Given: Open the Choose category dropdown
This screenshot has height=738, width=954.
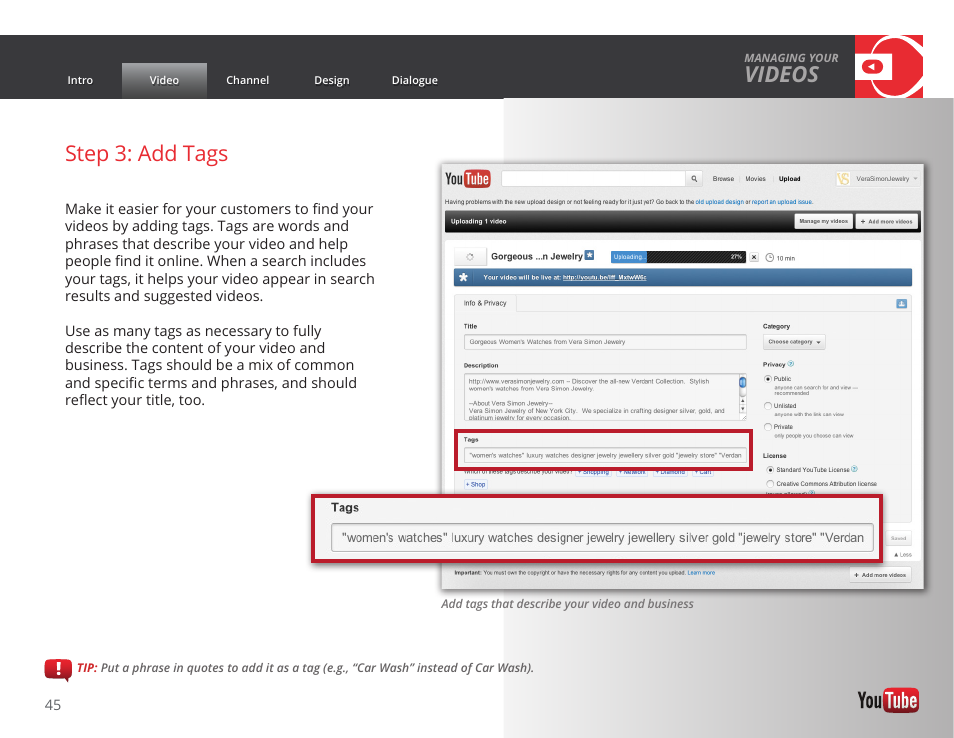Looking at the screenshot, I should [x=795, y=342].
